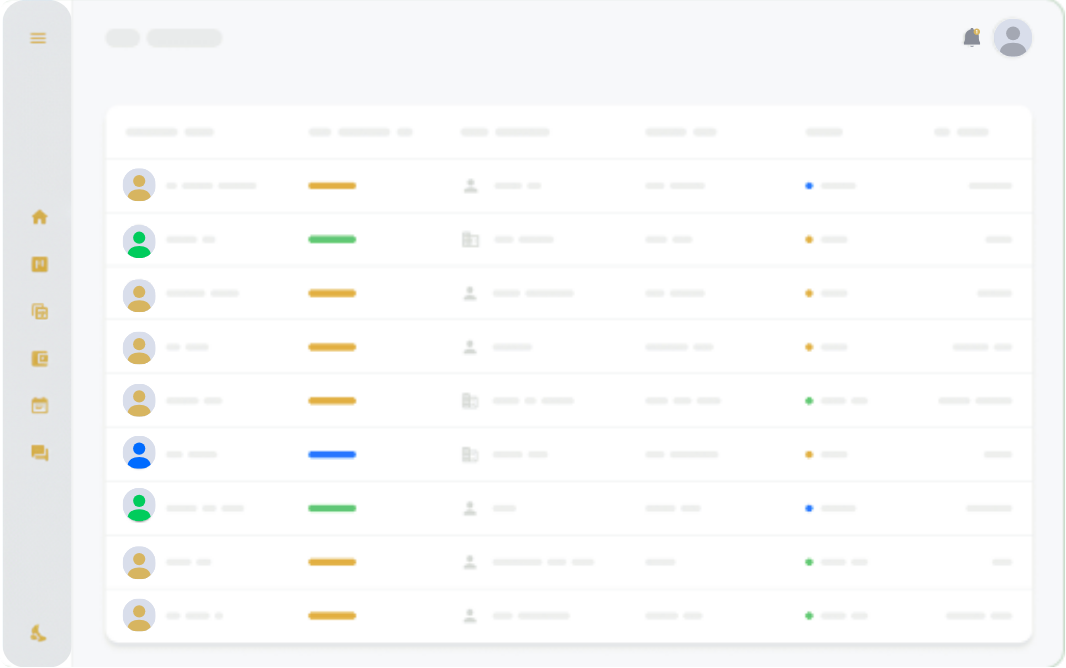Image resolution: width=1066 pixels, height=668 pixels.
Task: Open the stacked calculator pages sidebar icon
Action: pos(39,312)
